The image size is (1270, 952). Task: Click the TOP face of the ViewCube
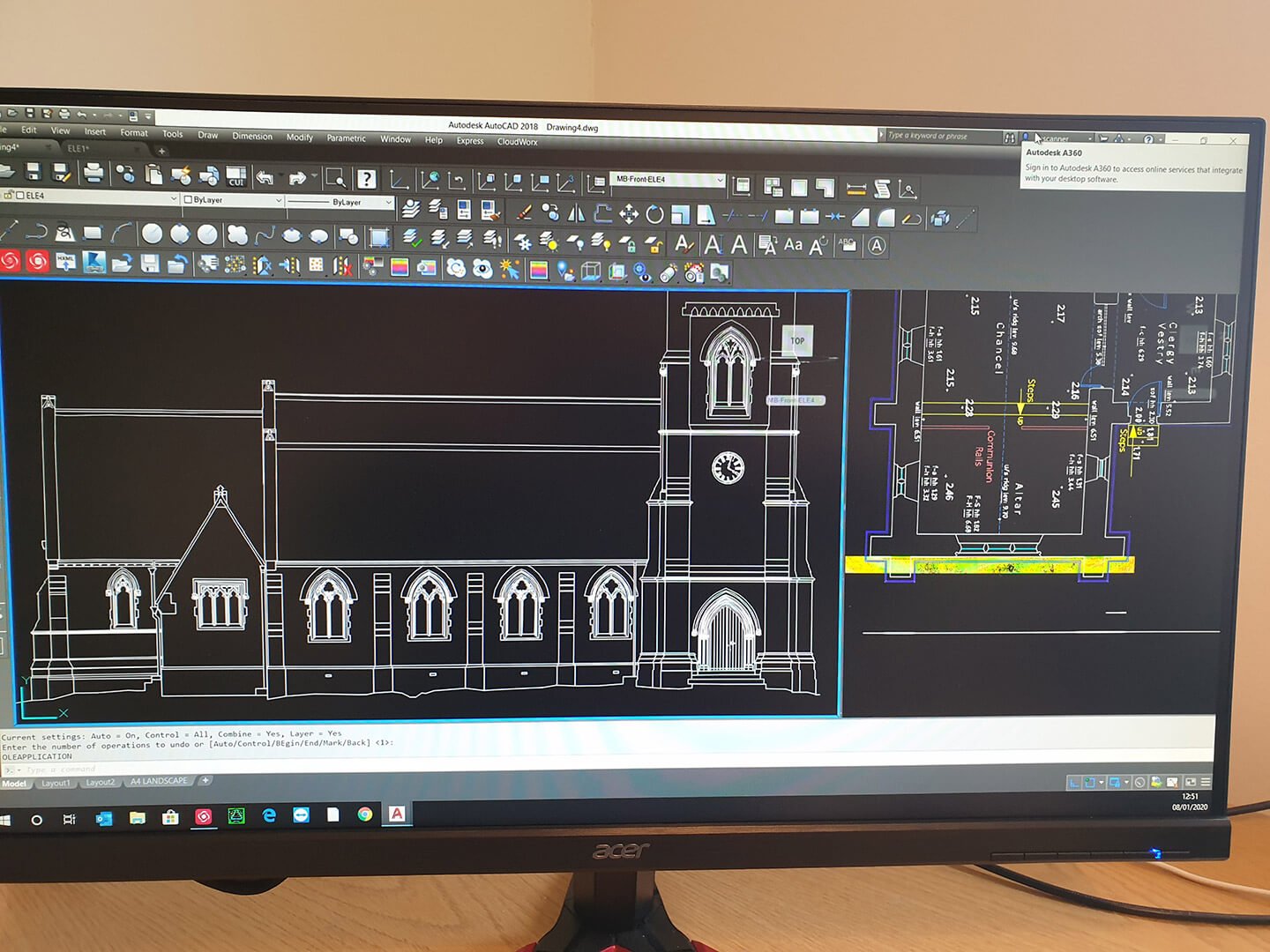click(x=797, y=341)
